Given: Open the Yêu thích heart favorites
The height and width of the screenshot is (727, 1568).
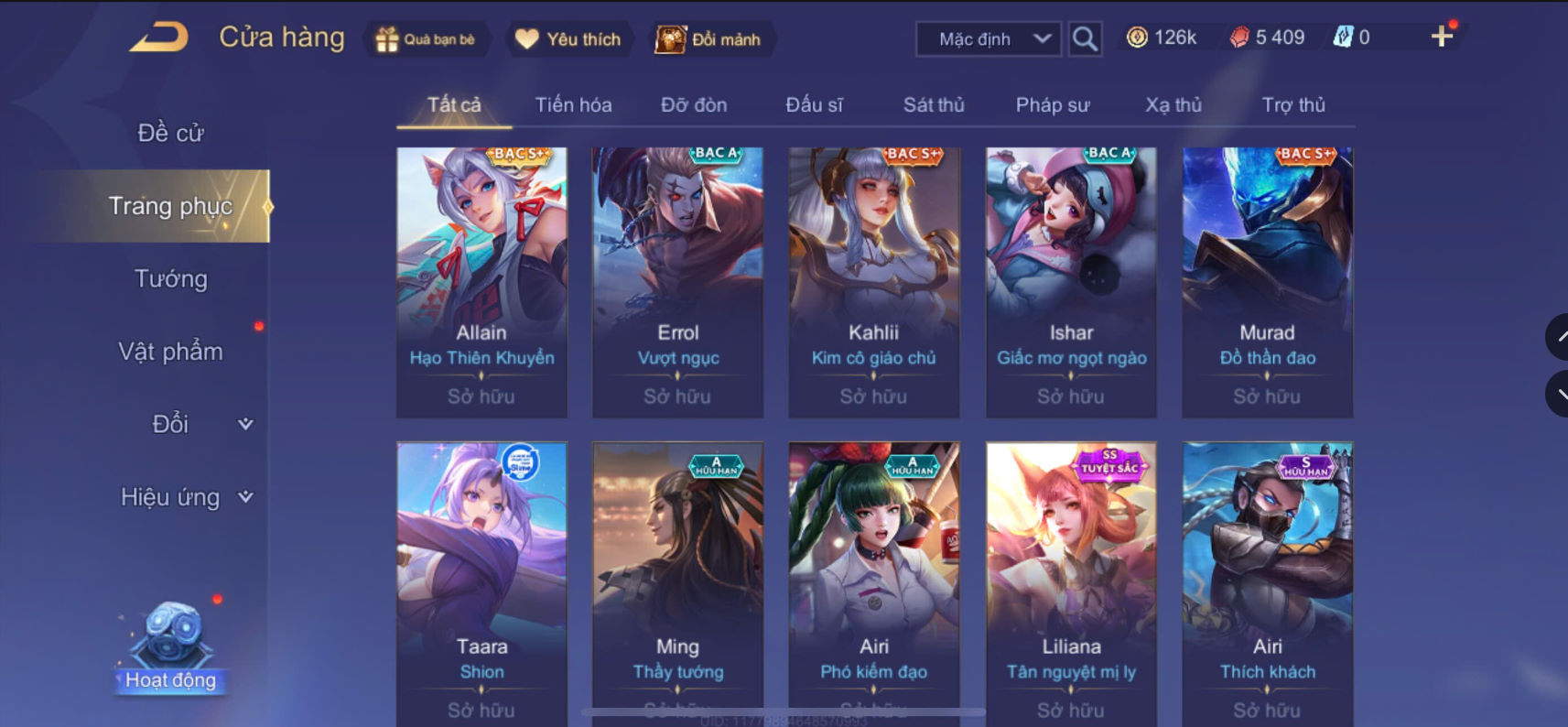Looking at the screenshot, I should pos(526,39).
